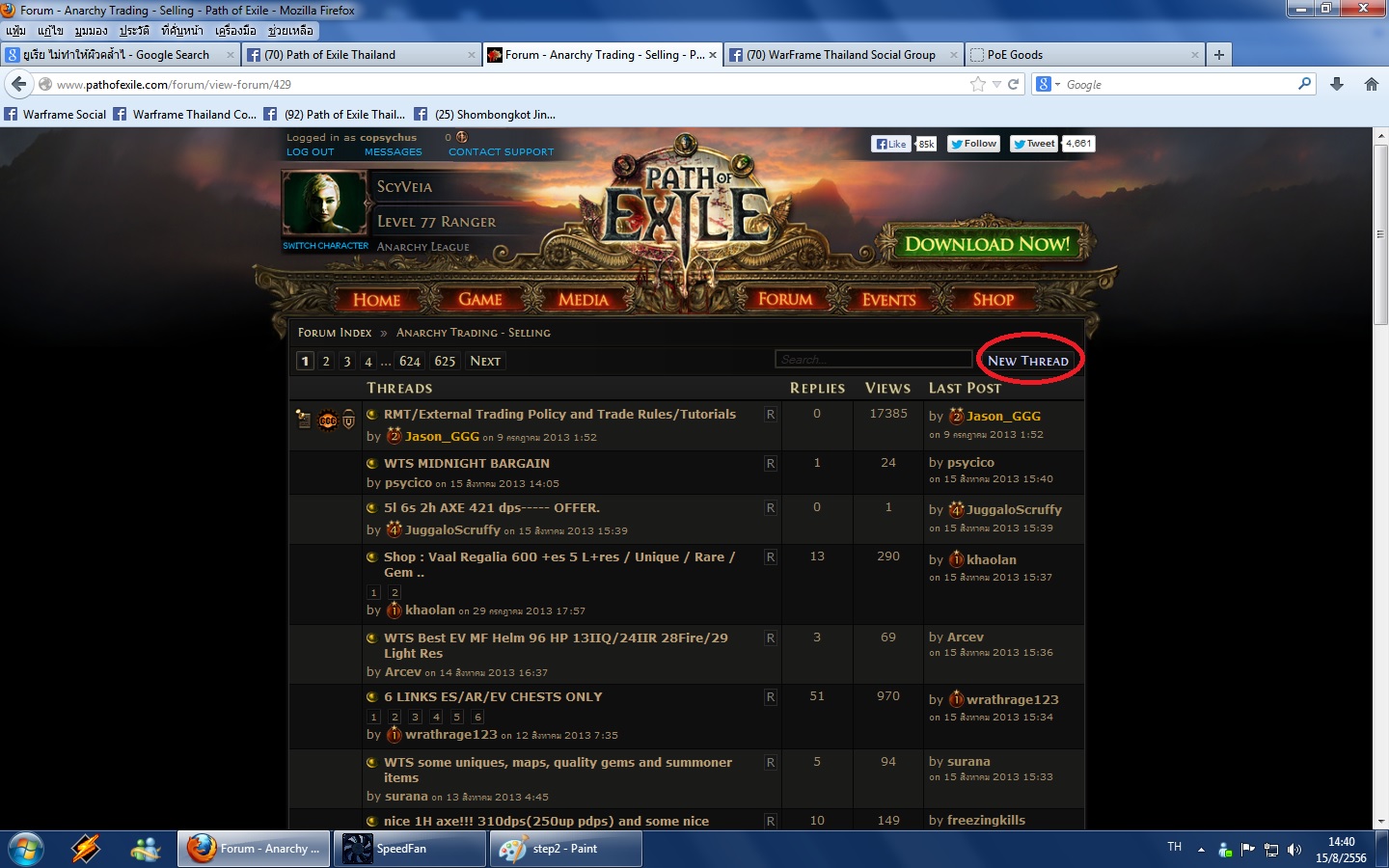The height and width of the screenshot is (868, 1389).
Task: Show hidden tray icons arrow
Action: click(x=1201, y=850)
